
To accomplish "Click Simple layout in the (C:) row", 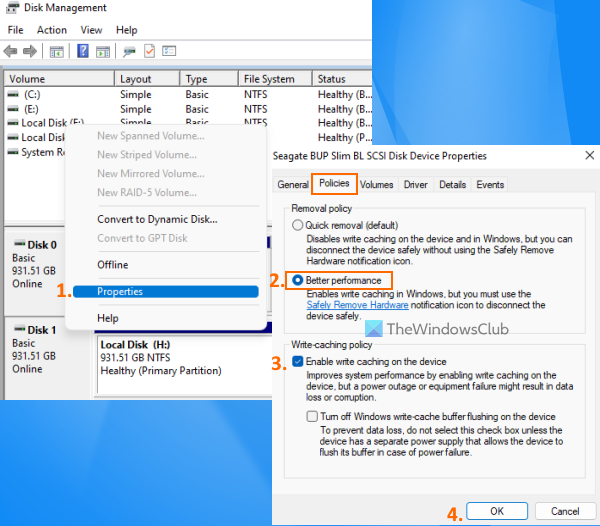I will point(136,94).
